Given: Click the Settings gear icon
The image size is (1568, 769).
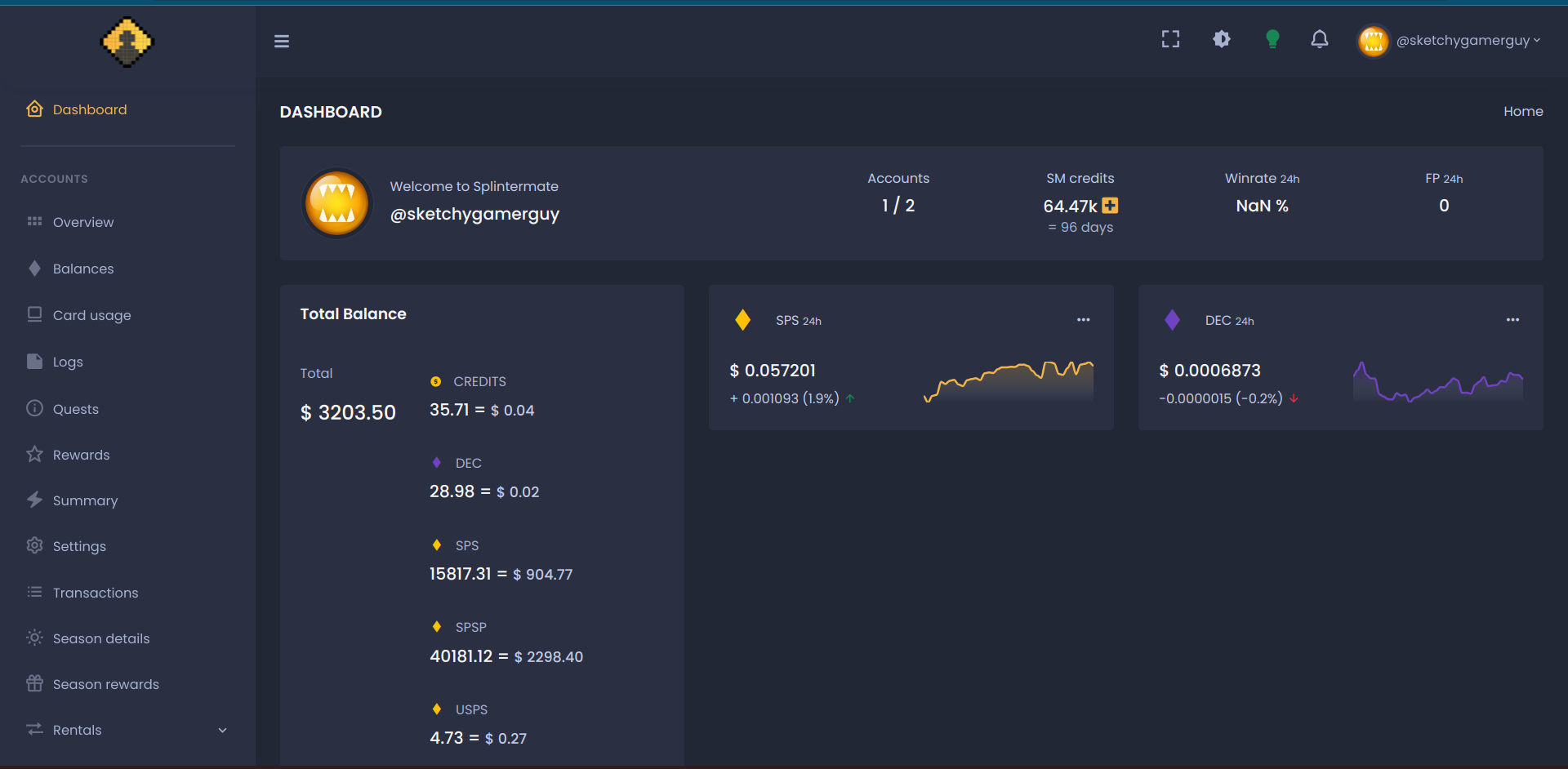Looking at the screenshot, I should coord(34,545).
